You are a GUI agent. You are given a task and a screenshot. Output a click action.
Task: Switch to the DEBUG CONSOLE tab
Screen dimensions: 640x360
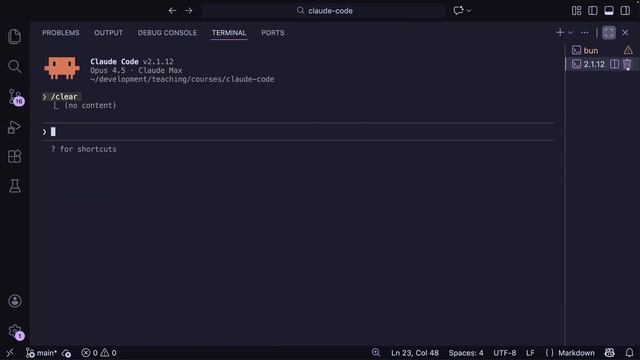coord(167,33)
